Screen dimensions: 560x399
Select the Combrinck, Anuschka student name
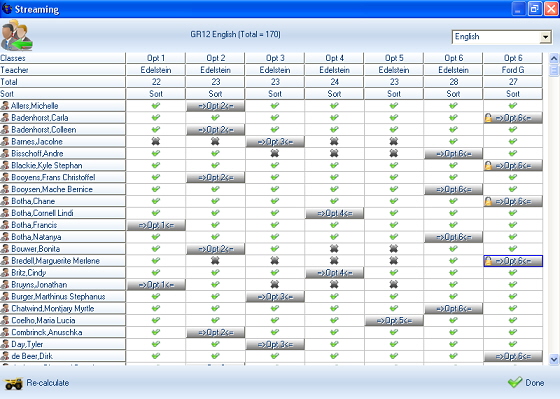[x=47, y=332]
